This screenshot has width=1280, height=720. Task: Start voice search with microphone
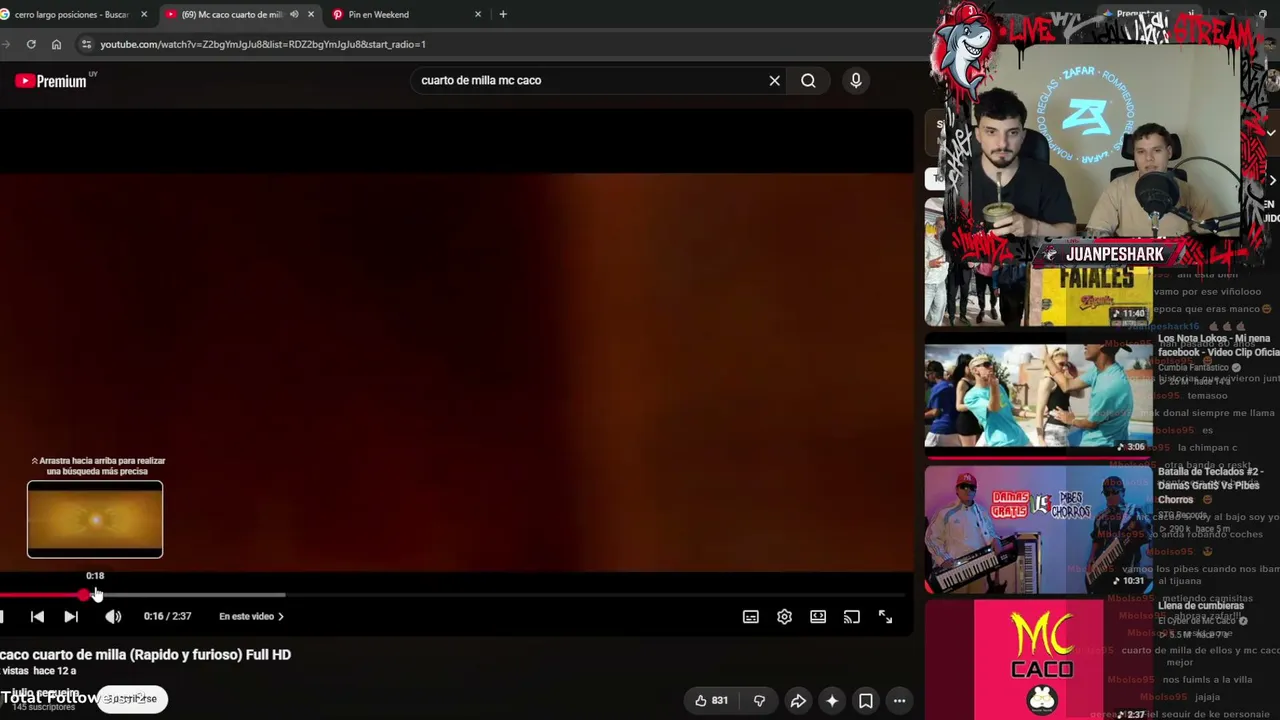tap(856, 80)
